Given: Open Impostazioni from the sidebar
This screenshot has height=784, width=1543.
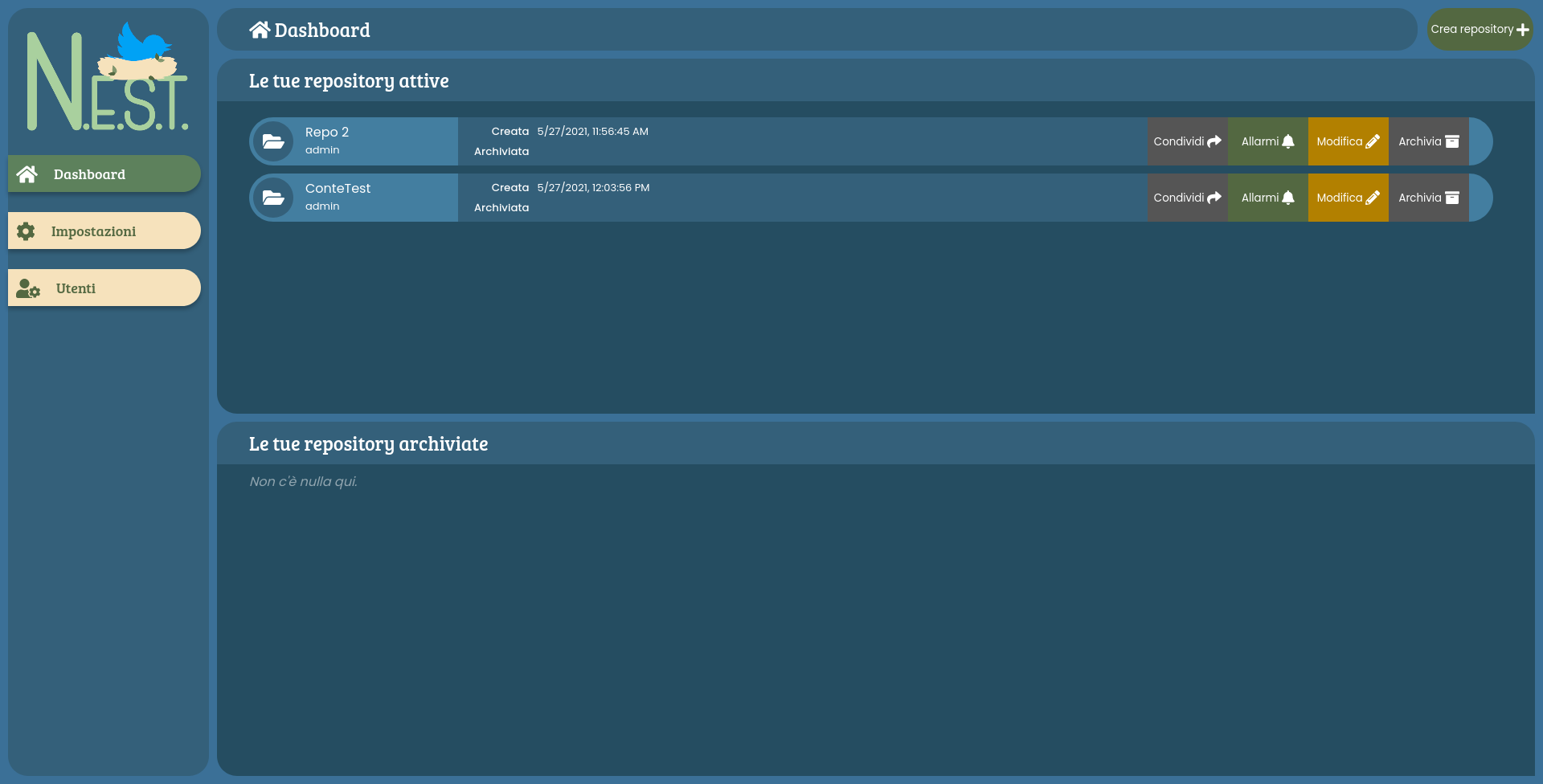Looking at the screenshot, I should click(x=94, y=231).
